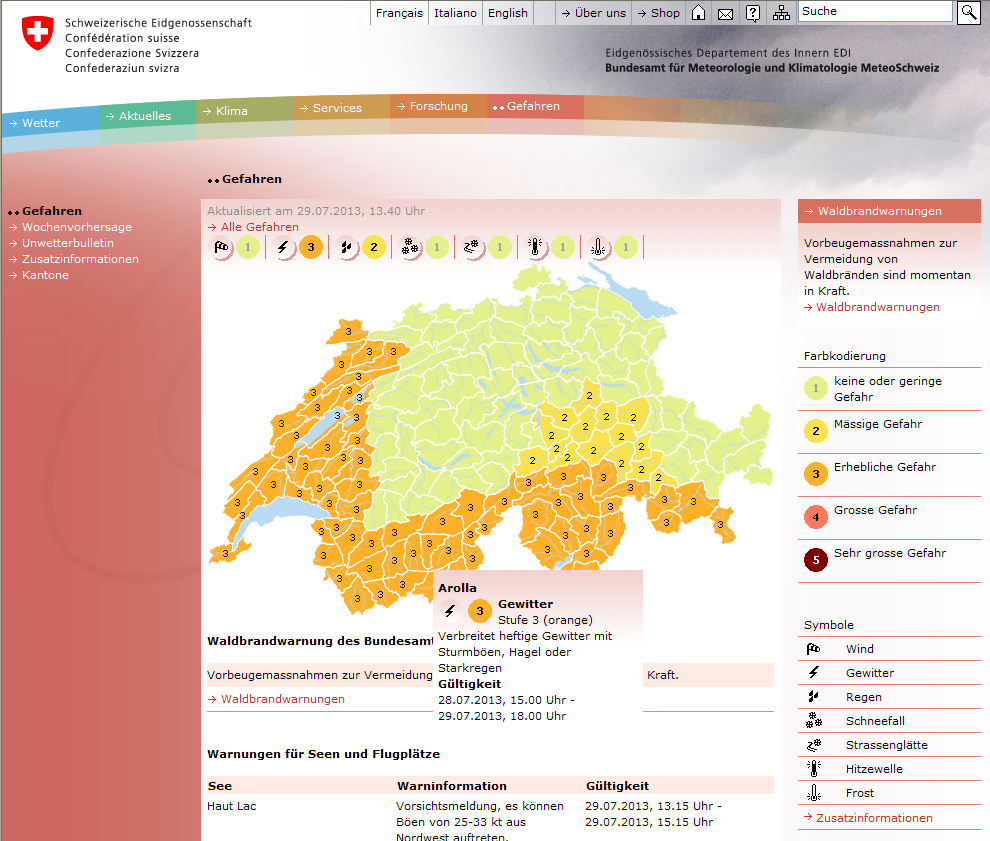The height and width of the screenshot is (841, 990).
Task: Follow the Alle Gefahren link
Action: [259, 227]
